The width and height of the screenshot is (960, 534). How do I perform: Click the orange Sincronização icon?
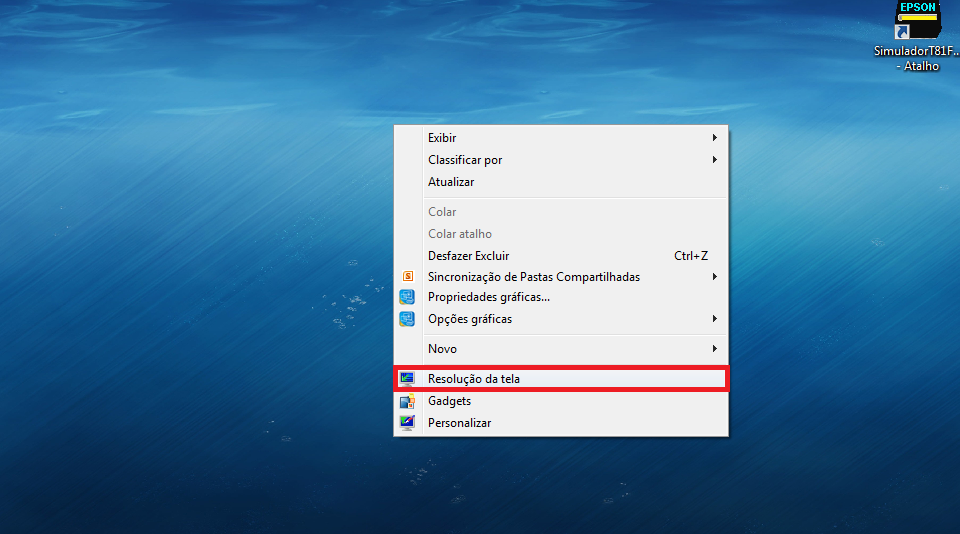click(x=408, y=277)
